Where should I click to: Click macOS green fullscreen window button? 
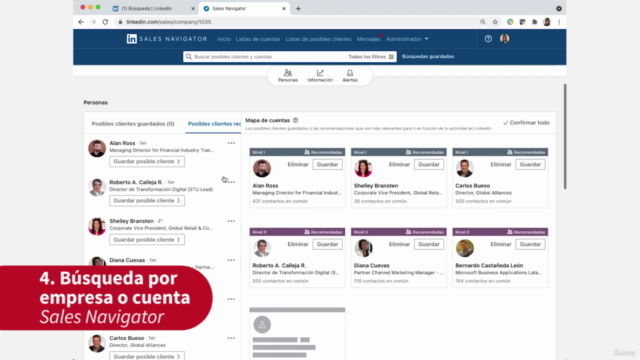click(98, 7)
